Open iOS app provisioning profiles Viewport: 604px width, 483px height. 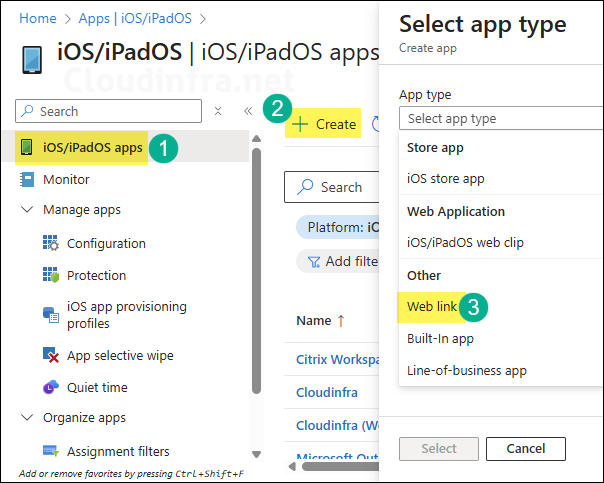126,315
